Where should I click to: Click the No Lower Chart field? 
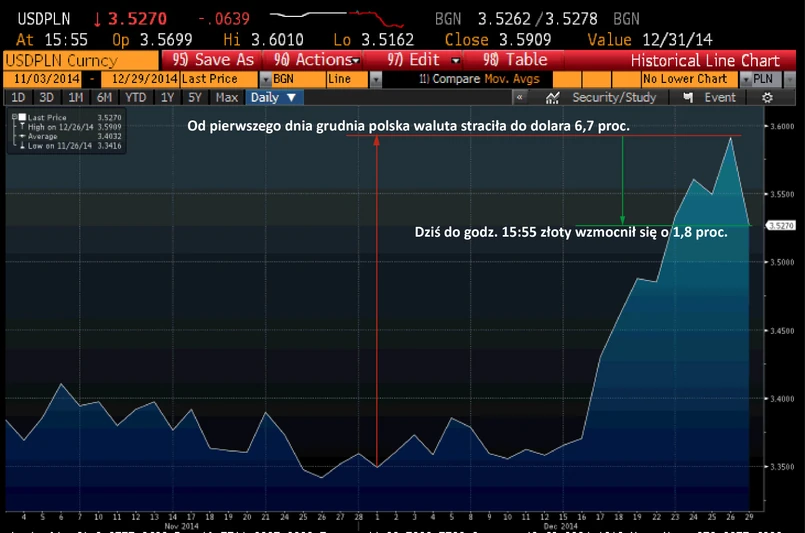click(690, 79)
